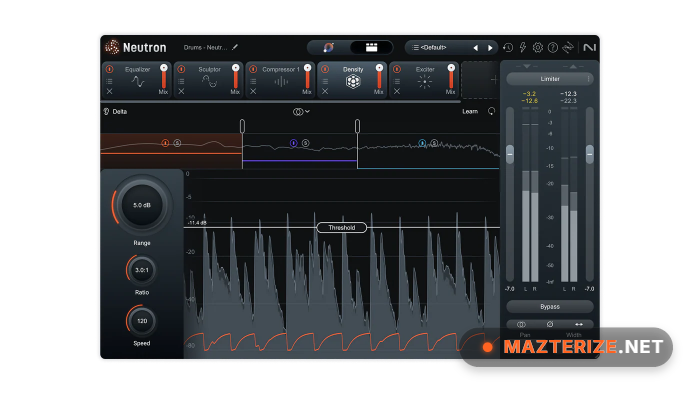Open the channel mode dropdown

point(301,112)
